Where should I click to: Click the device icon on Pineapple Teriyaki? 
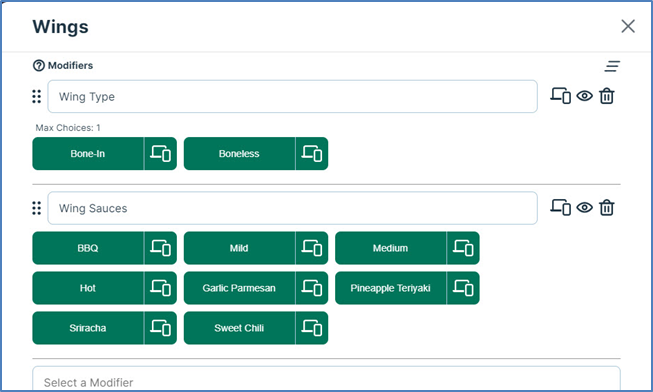tap(463, 288)
